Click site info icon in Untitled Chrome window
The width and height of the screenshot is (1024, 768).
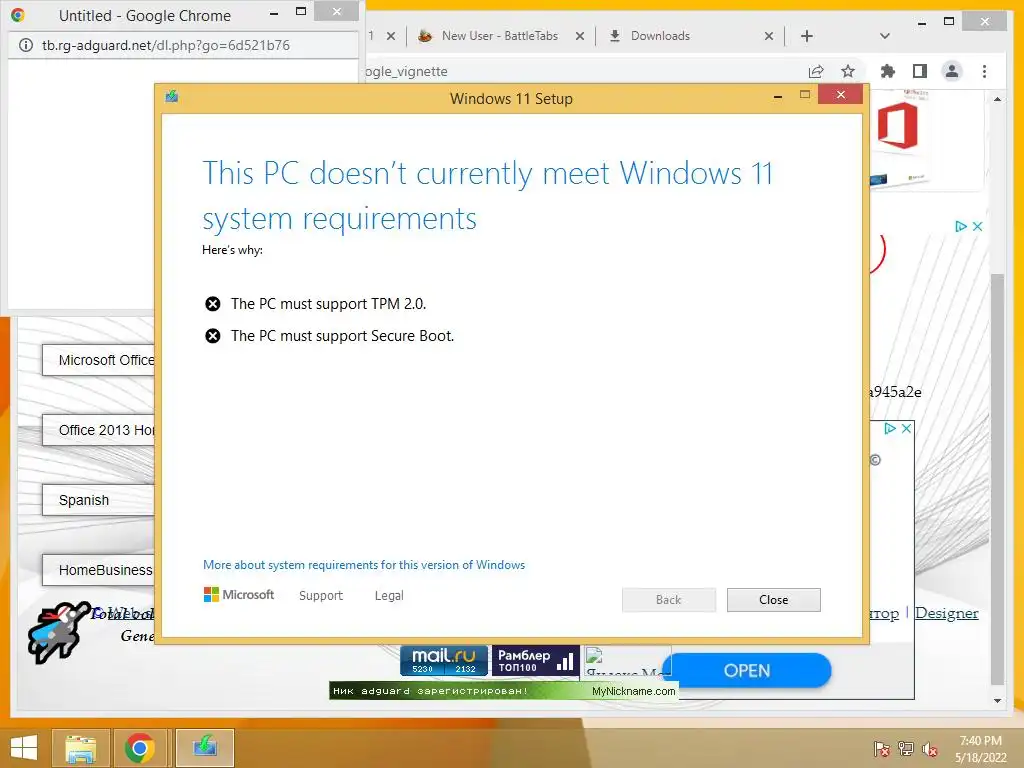coord(25,45)
